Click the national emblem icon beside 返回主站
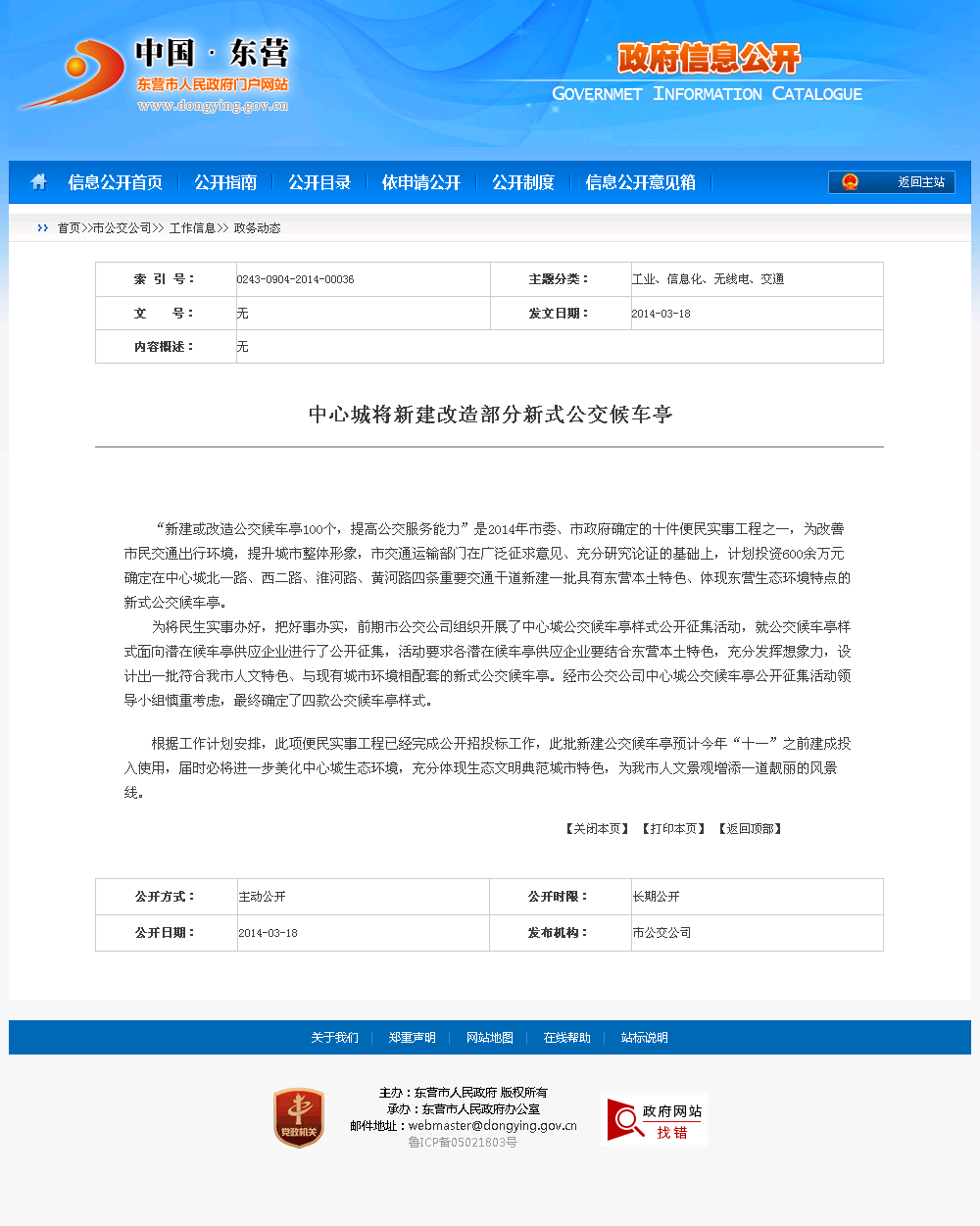This screenshot has width=980, height=1226. pos(850,182)
